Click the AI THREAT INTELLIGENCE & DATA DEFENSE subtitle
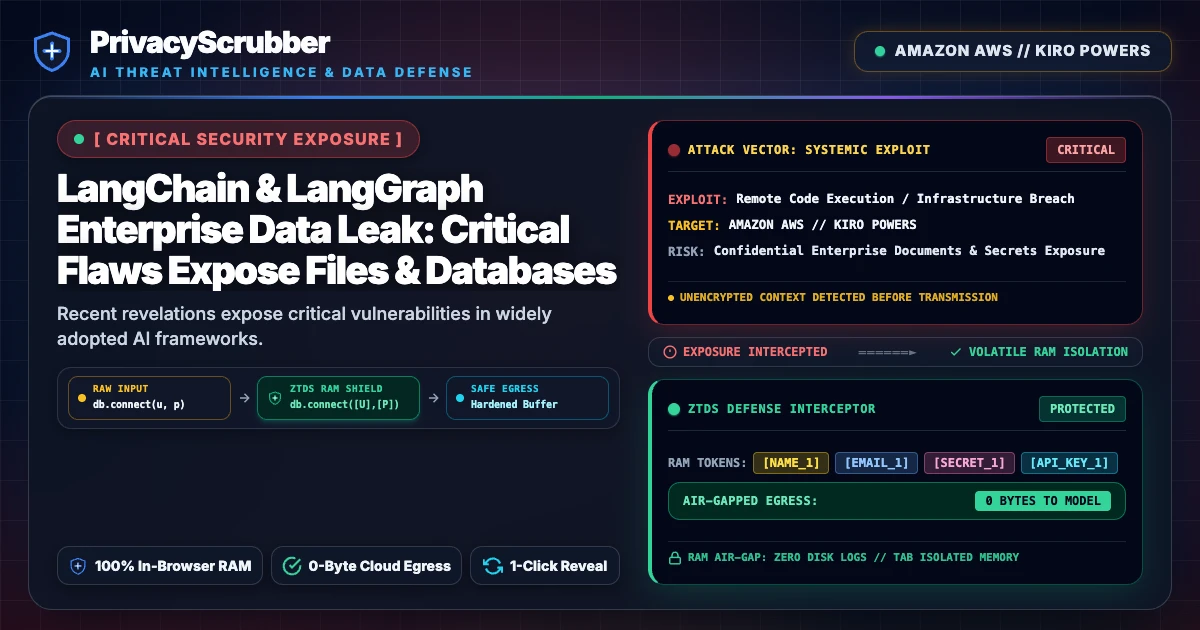1200x630 pixels. (281, 72)
